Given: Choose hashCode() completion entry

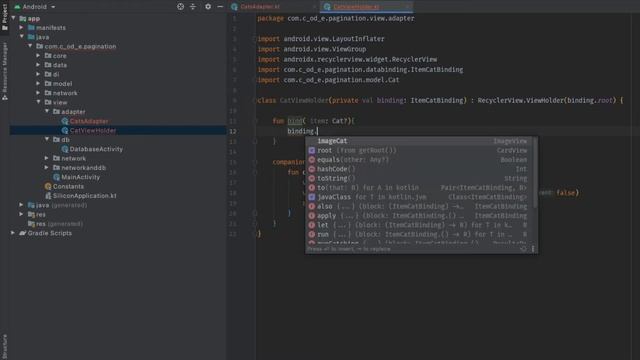Looking at the screenshot, I should coord(420,169).
